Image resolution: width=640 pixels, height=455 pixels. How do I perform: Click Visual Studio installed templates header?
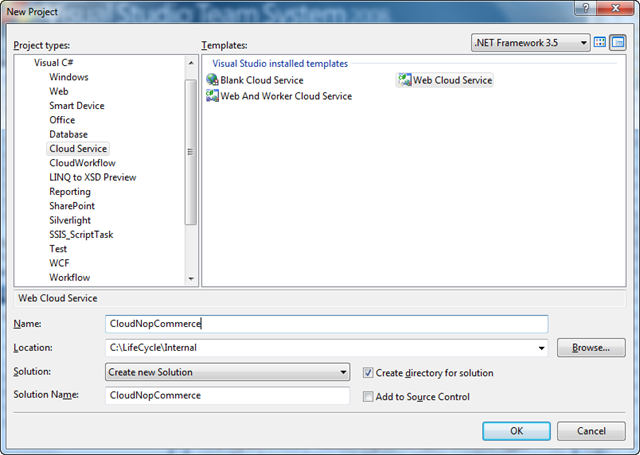(x=280, y=63)
